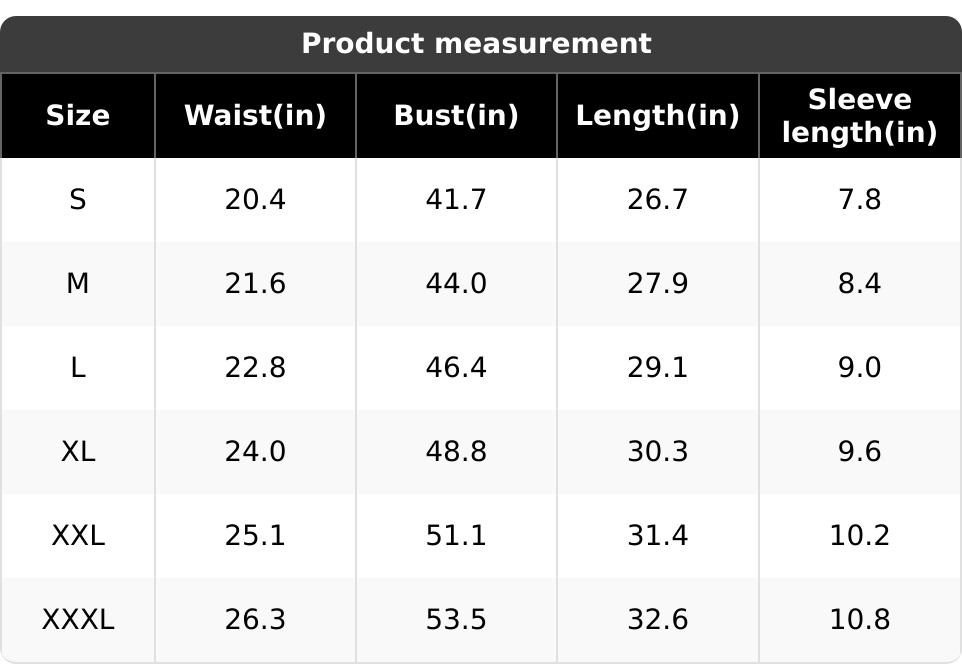Click the L size row label
Image resolution: width=962 pixels, height=664 pixels.
coord(78,368)
